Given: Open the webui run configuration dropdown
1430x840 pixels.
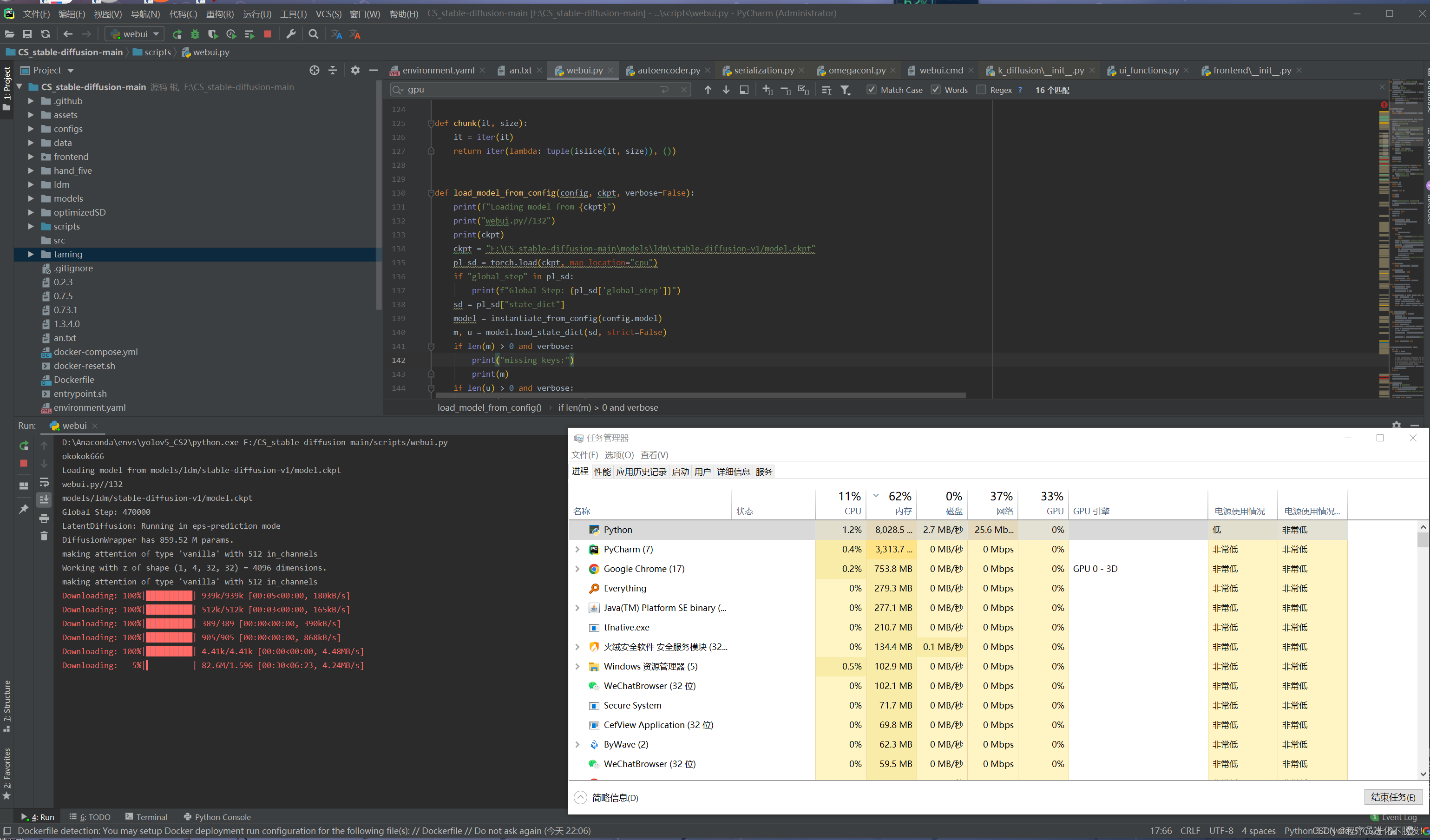Looking at the screenshot, I should coord(135,34).
